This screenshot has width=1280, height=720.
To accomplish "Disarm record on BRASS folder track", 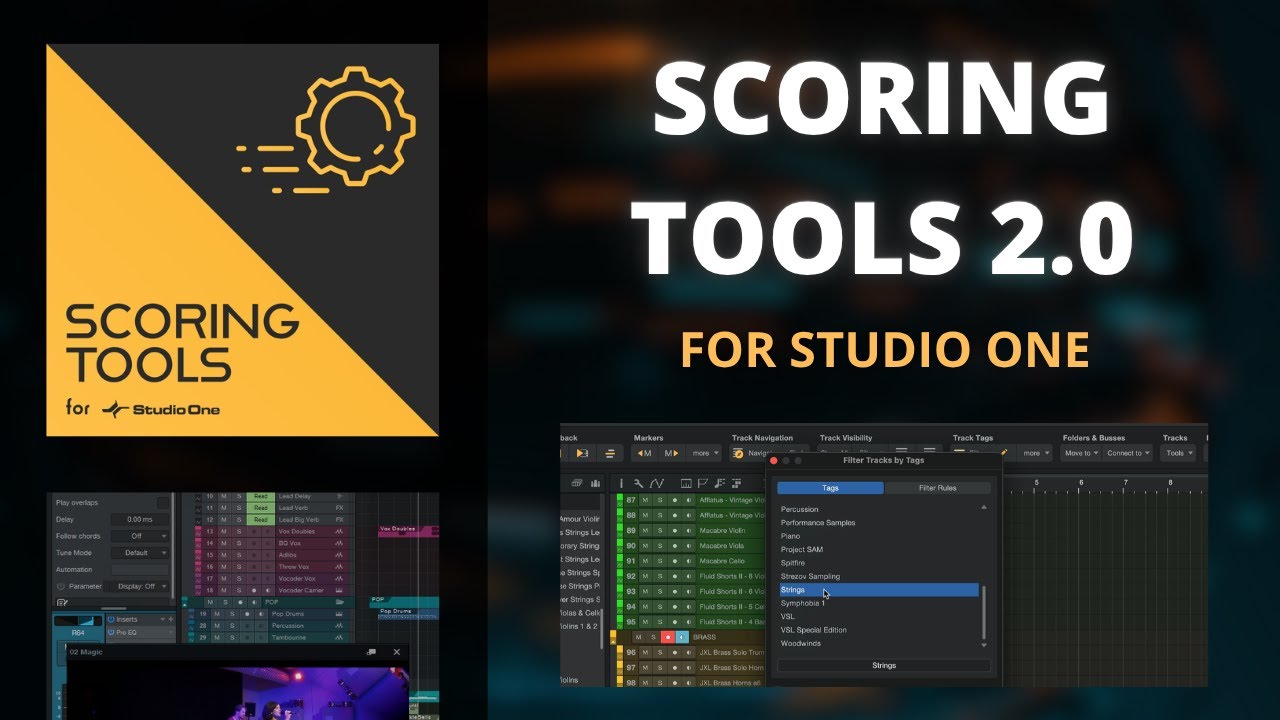I will (668, 637).
